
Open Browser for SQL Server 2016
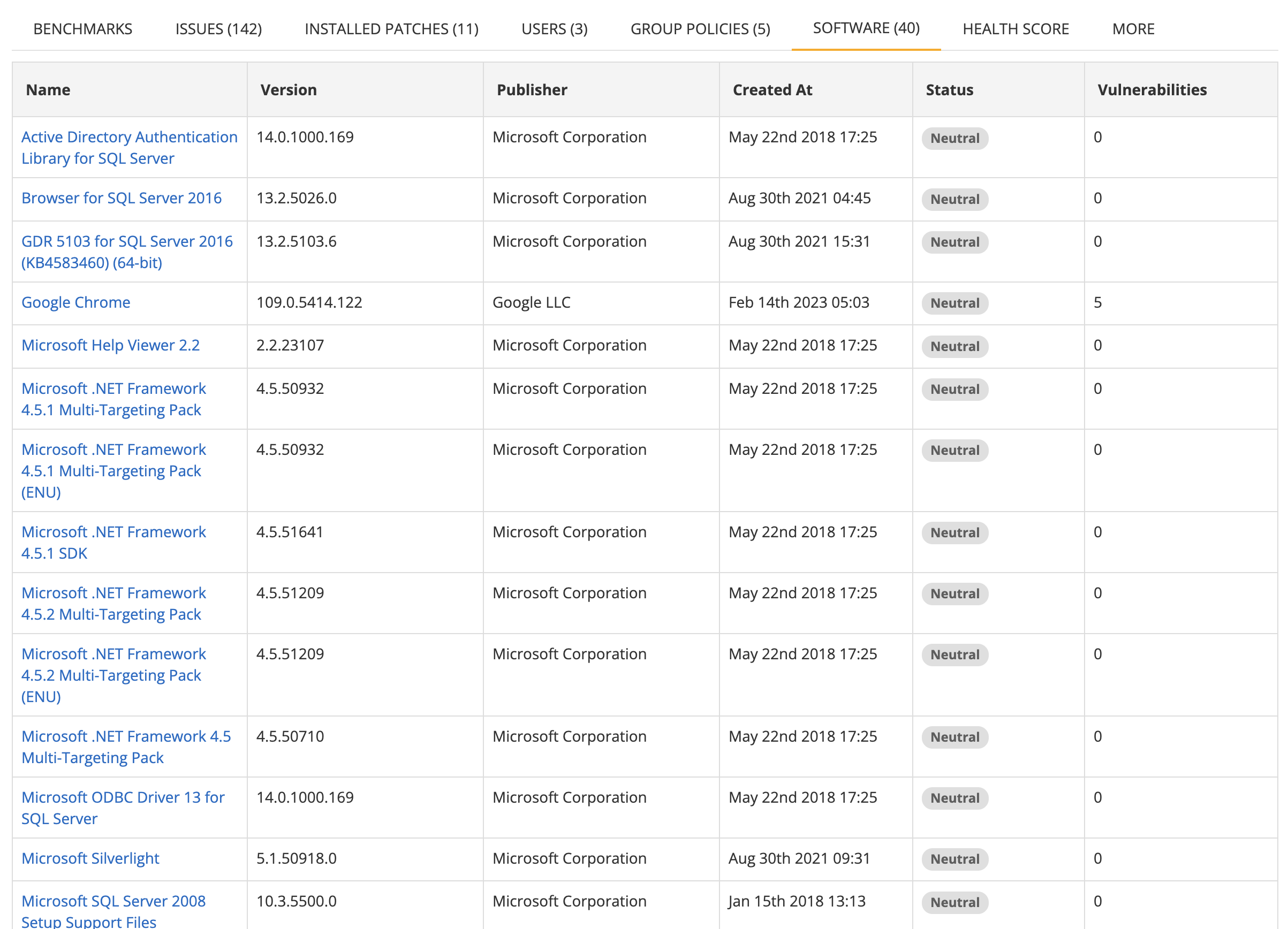pyautogui.click(x=122, y=197)
